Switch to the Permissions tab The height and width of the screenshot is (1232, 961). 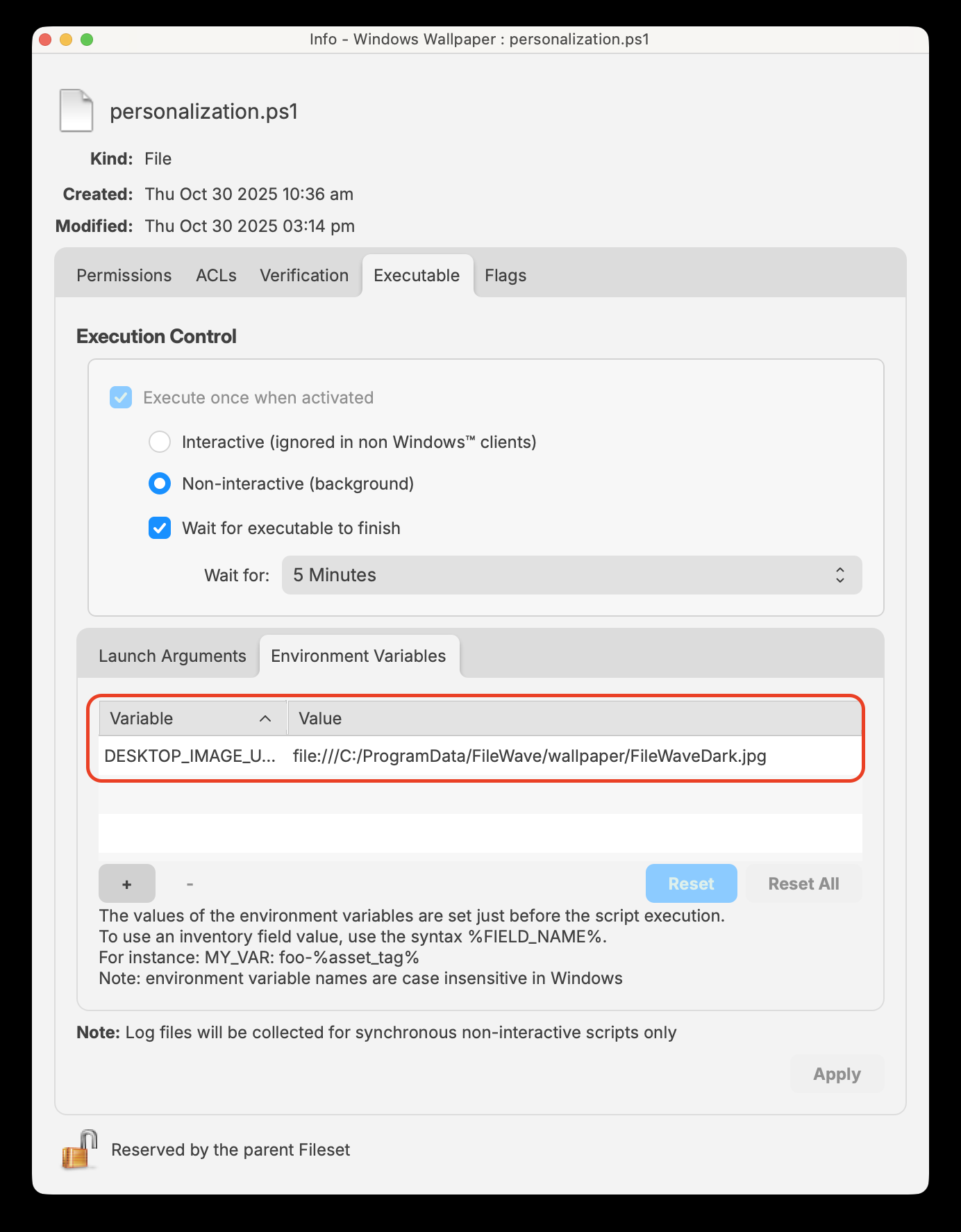point(124,276)
